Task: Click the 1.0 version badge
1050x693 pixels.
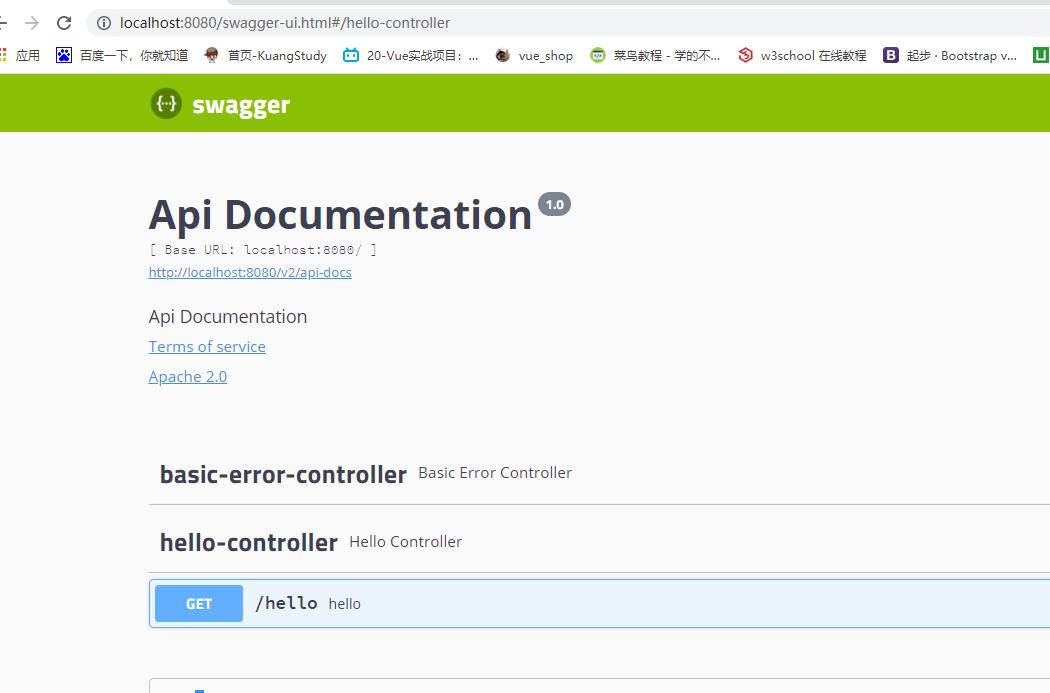Action: pos(554,205)
